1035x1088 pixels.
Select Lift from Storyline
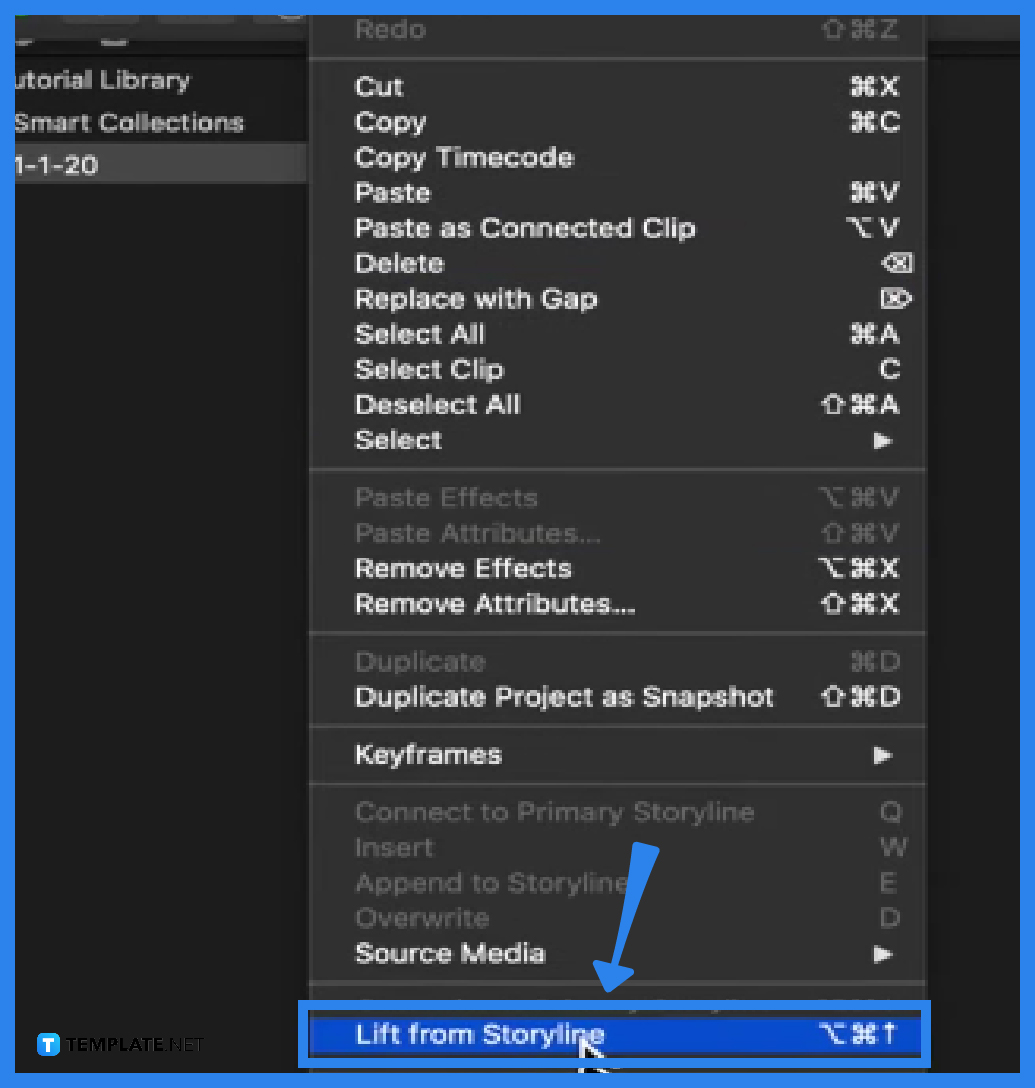click(479, 1035)
